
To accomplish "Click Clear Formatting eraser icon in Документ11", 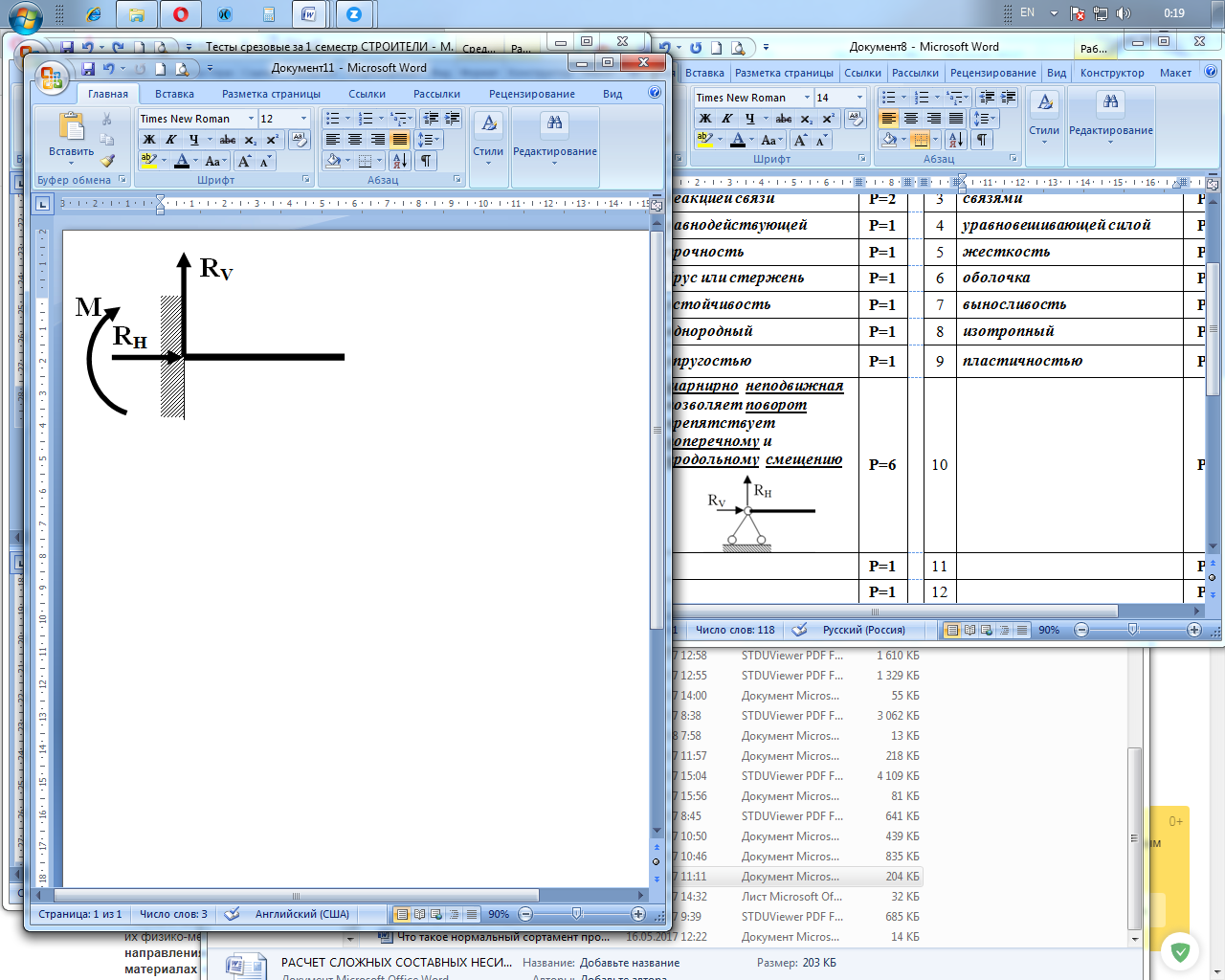I will click(x=300, y=140).
